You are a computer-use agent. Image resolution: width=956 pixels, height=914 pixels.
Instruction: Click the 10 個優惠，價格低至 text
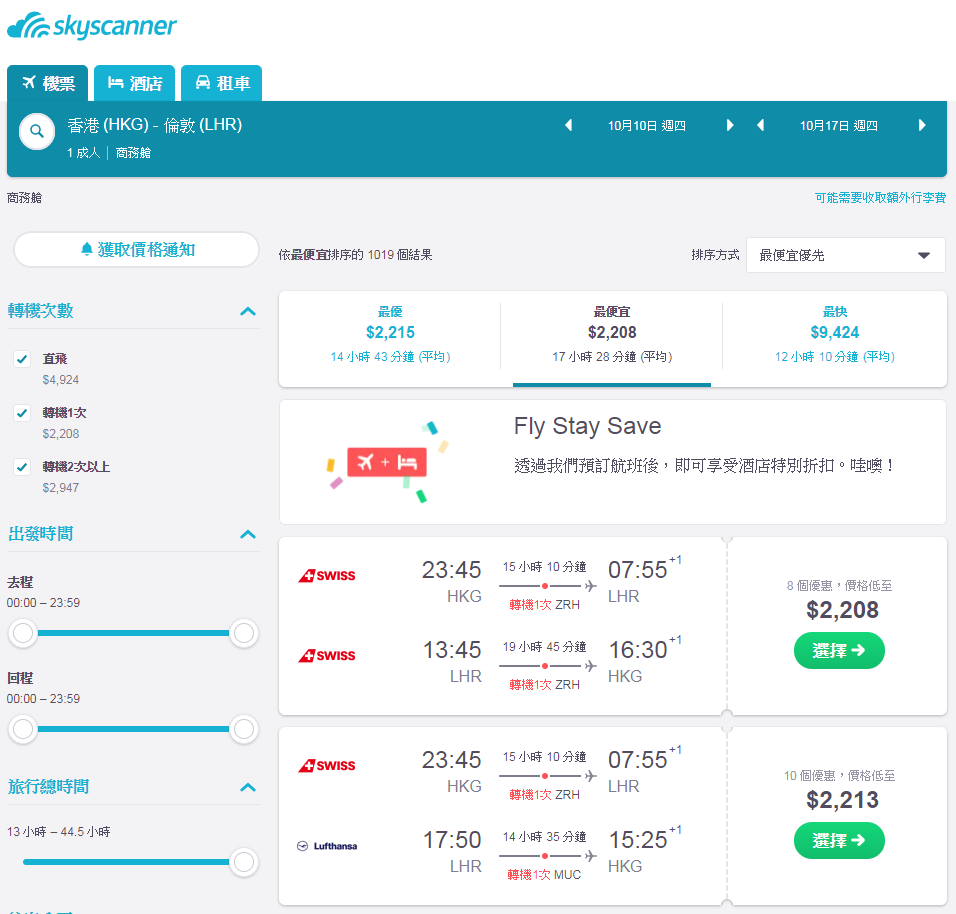tap(839, 776)
